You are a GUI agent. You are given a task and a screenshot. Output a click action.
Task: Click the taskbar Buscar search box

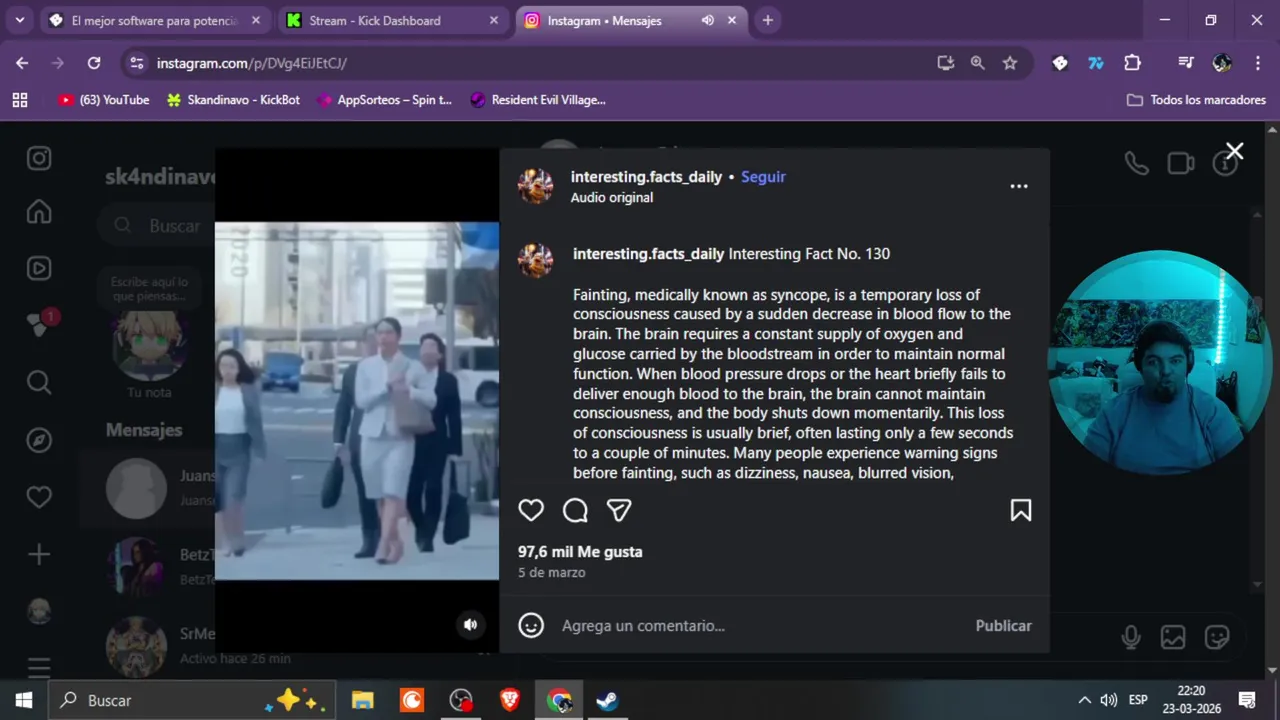[192, 700]
